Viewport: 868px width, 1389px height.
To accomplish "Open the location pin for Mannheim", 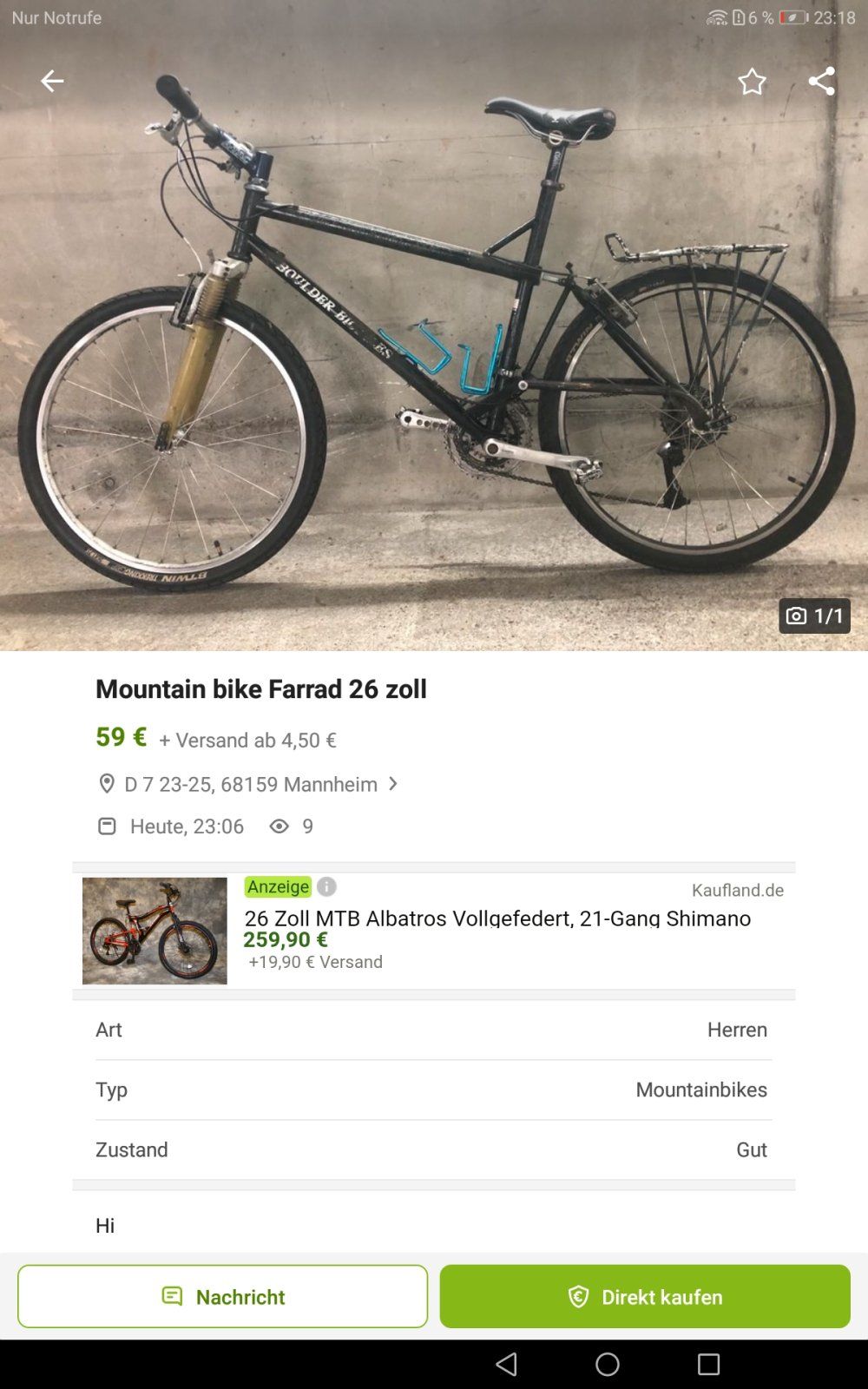I will click(x=107, y=784).
